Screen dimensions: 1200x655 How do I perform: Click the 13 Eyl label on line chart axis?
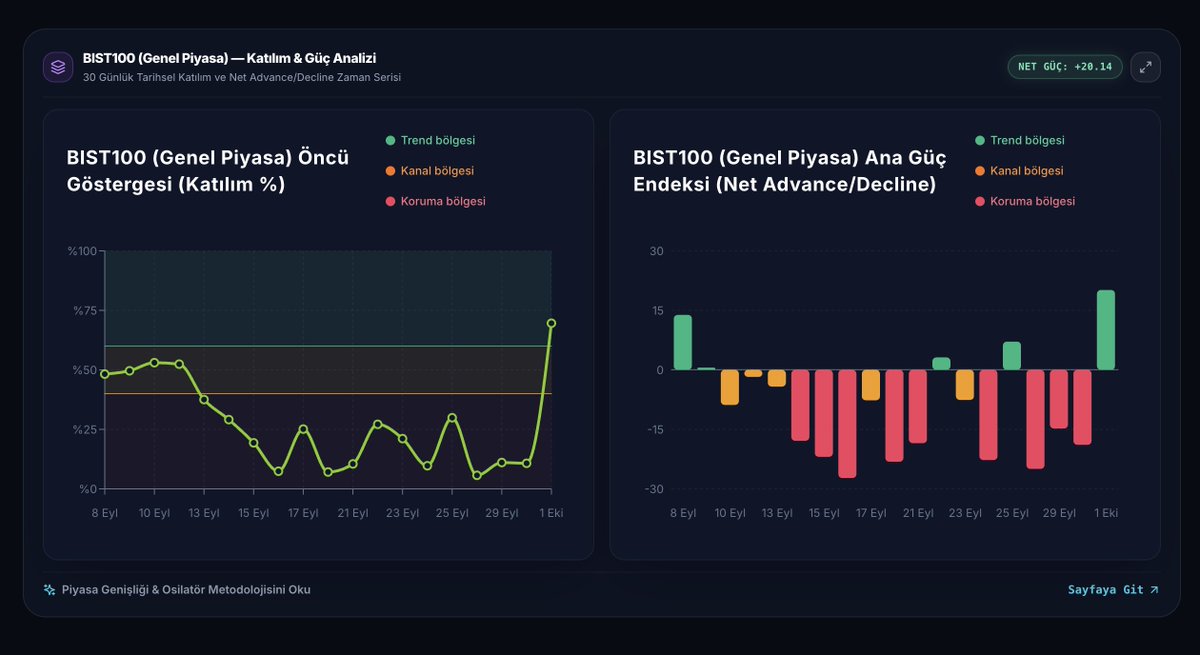204,513
